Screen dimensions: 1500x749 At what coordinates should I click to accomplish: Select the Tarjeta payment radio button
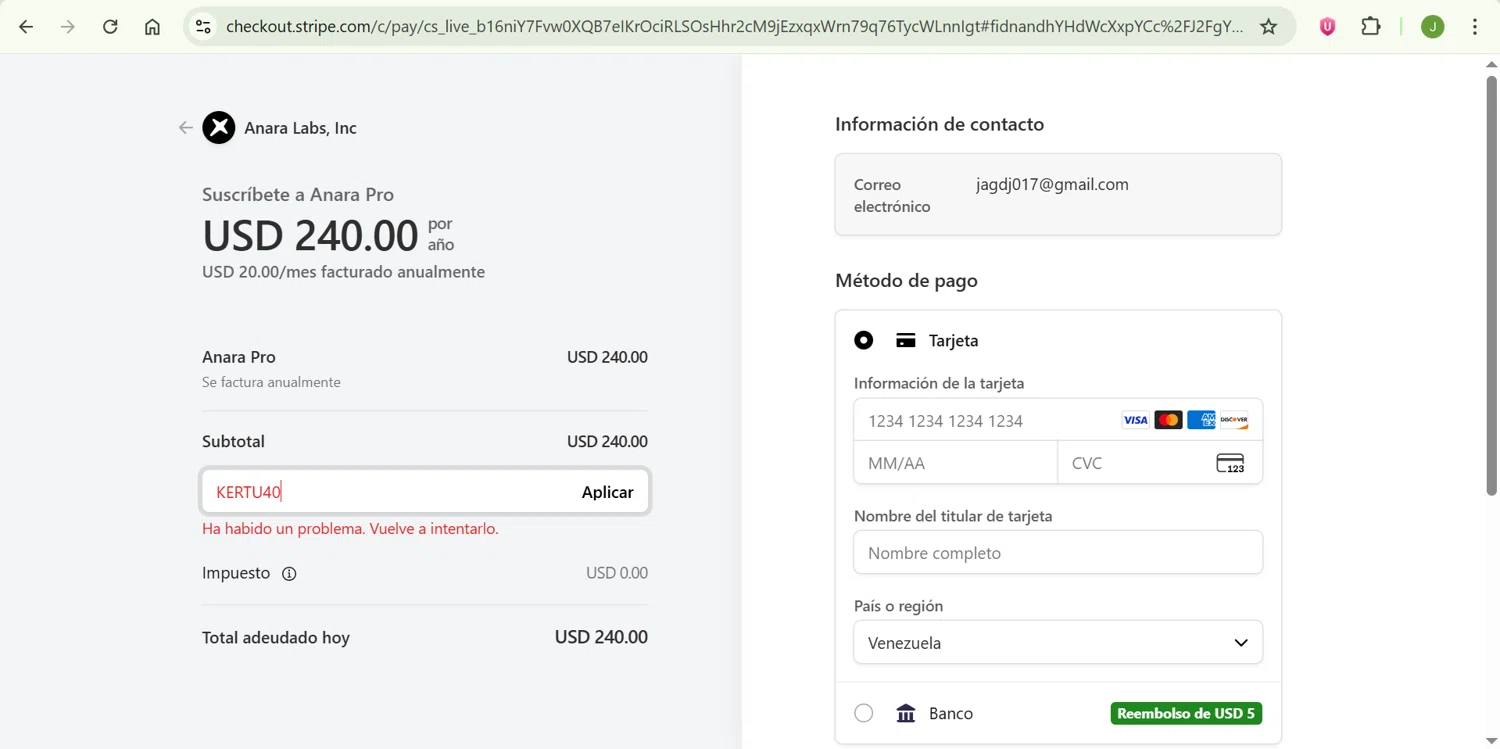[864, 340]
